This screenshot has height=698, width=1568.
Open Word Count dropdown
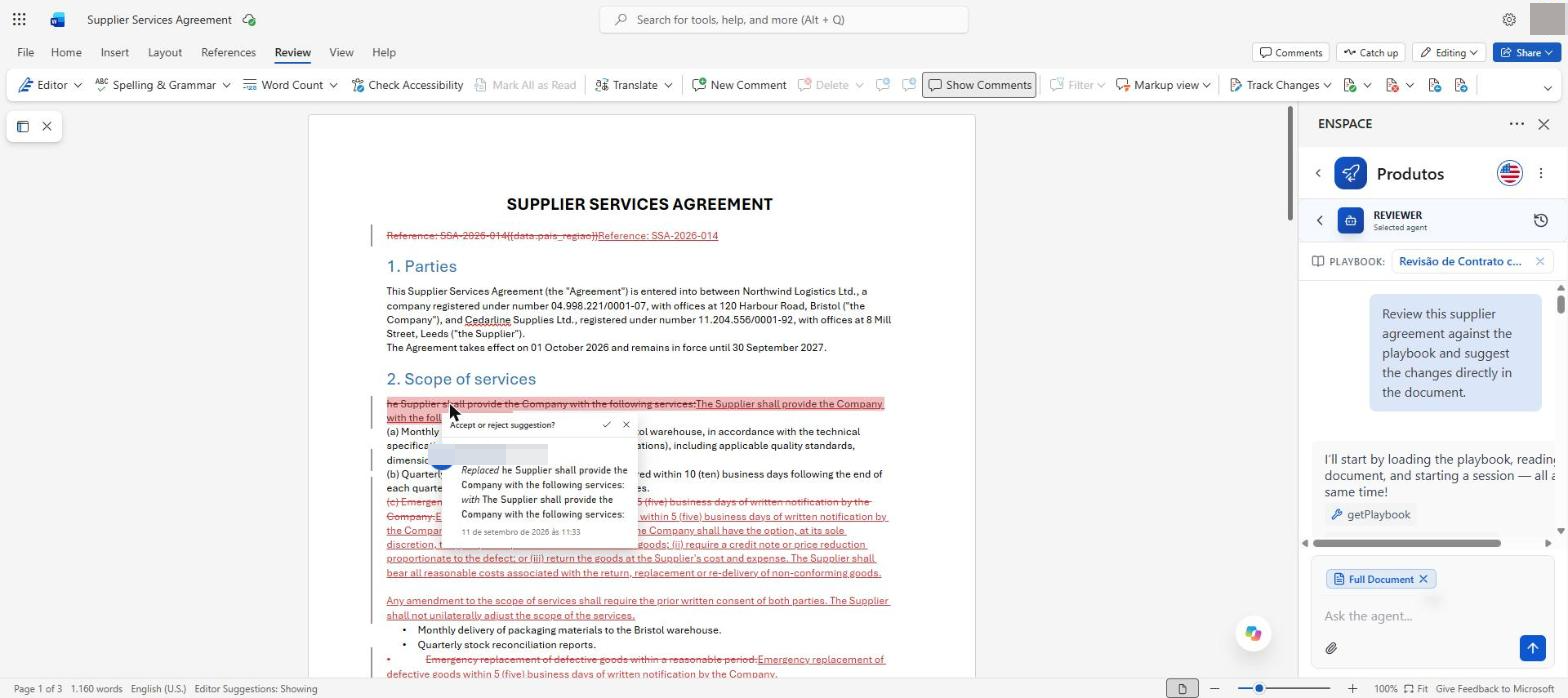click(333, 85)
